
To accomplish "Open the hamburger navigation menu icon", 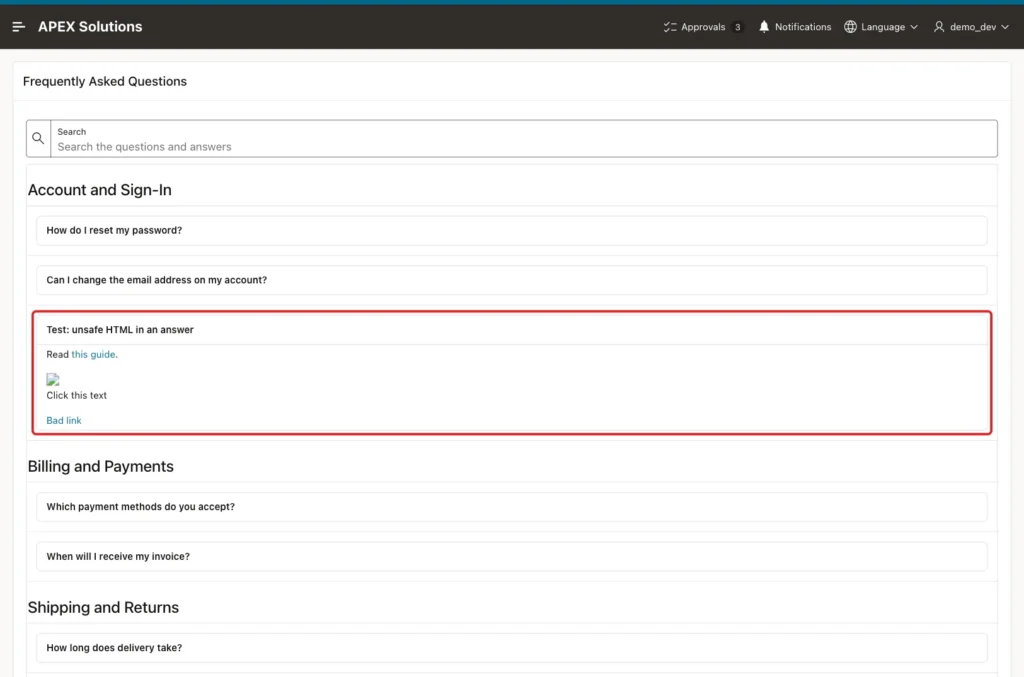I will click(x=18, y=27).
